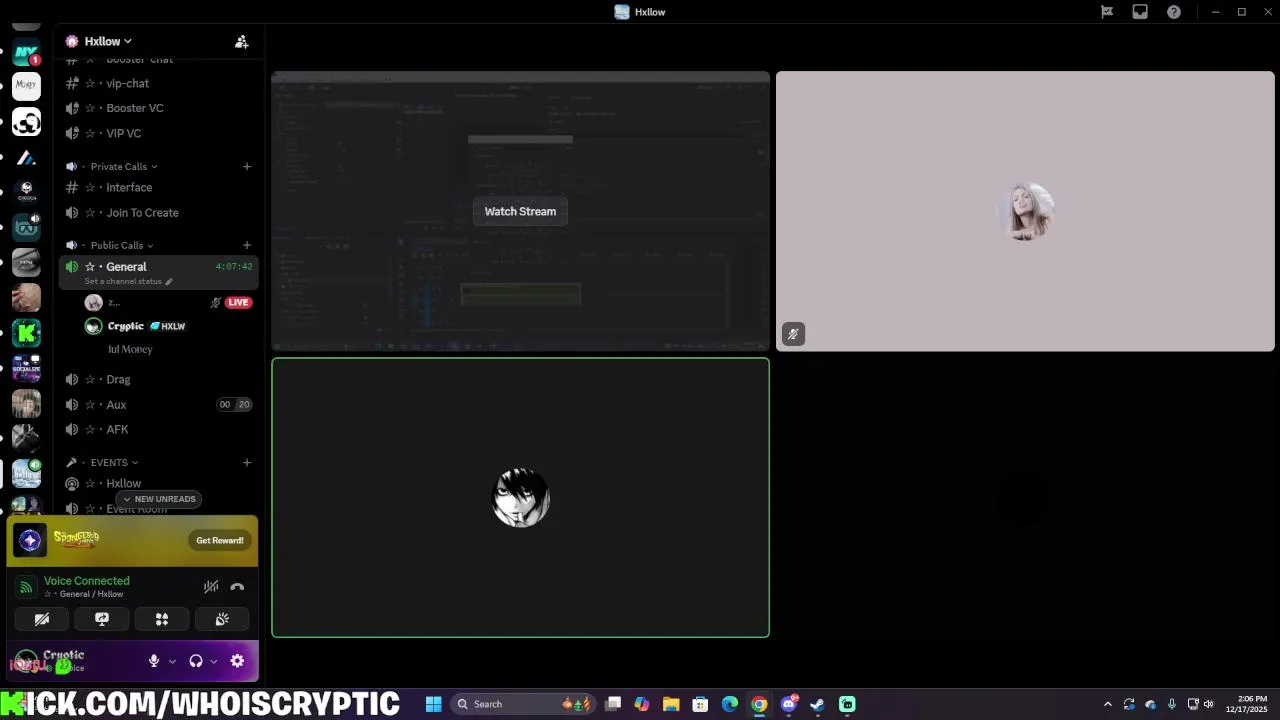The image size is (1280, 720).
Task: Open the Help question mark icon
Action: click(x=1174, y=12)
